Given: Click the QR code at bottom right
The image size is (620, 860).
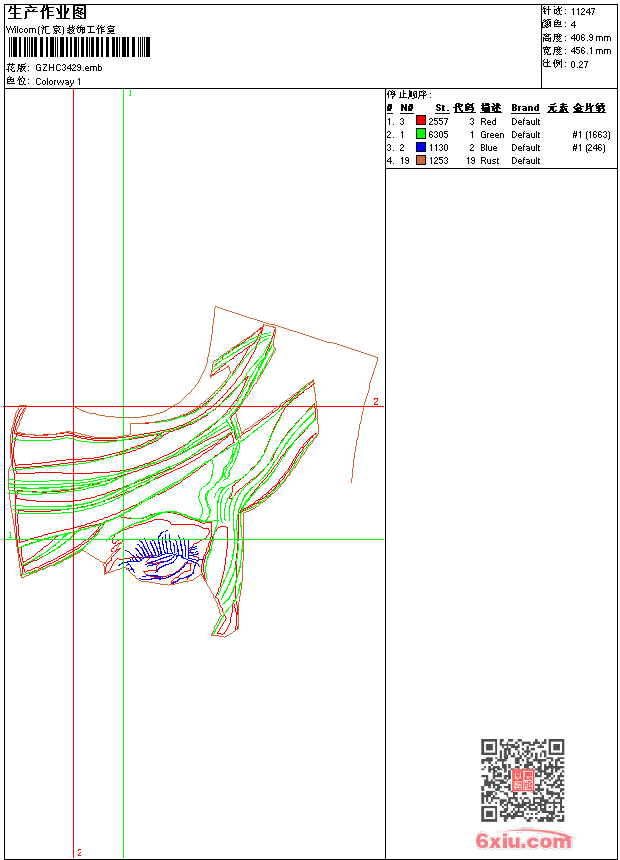Looking at the screenshot, I should point(522,780).
